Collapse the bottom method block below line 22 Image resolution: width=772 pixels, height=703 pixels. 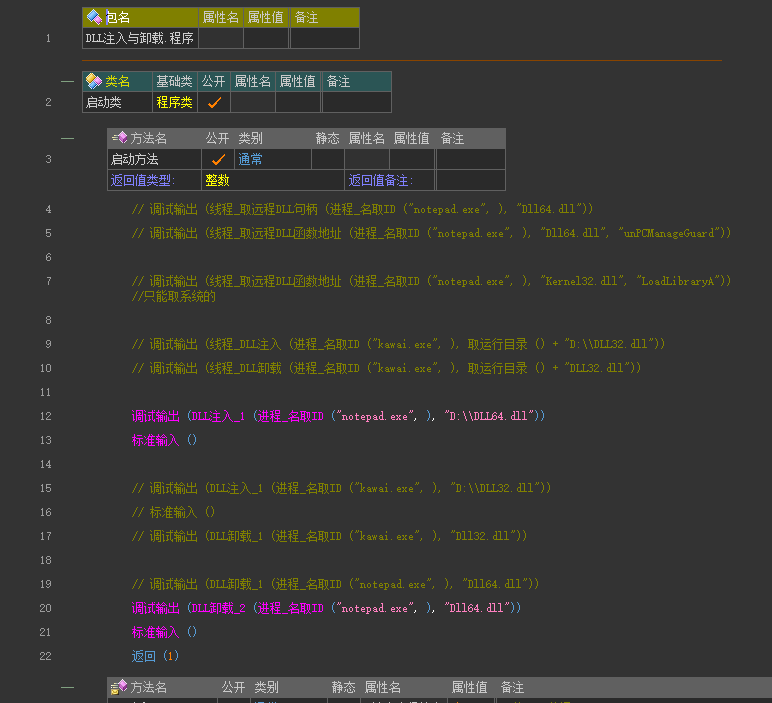[x=67, y=687]
